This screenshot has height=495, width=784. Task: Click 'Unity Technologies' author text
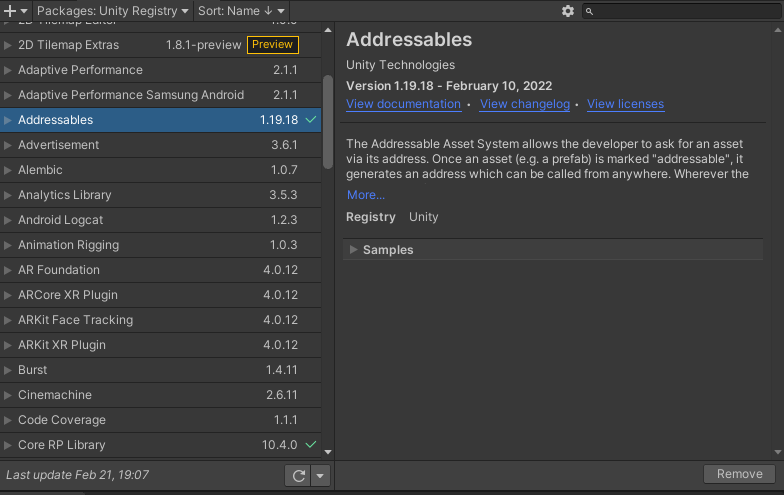tap(400, 65)
